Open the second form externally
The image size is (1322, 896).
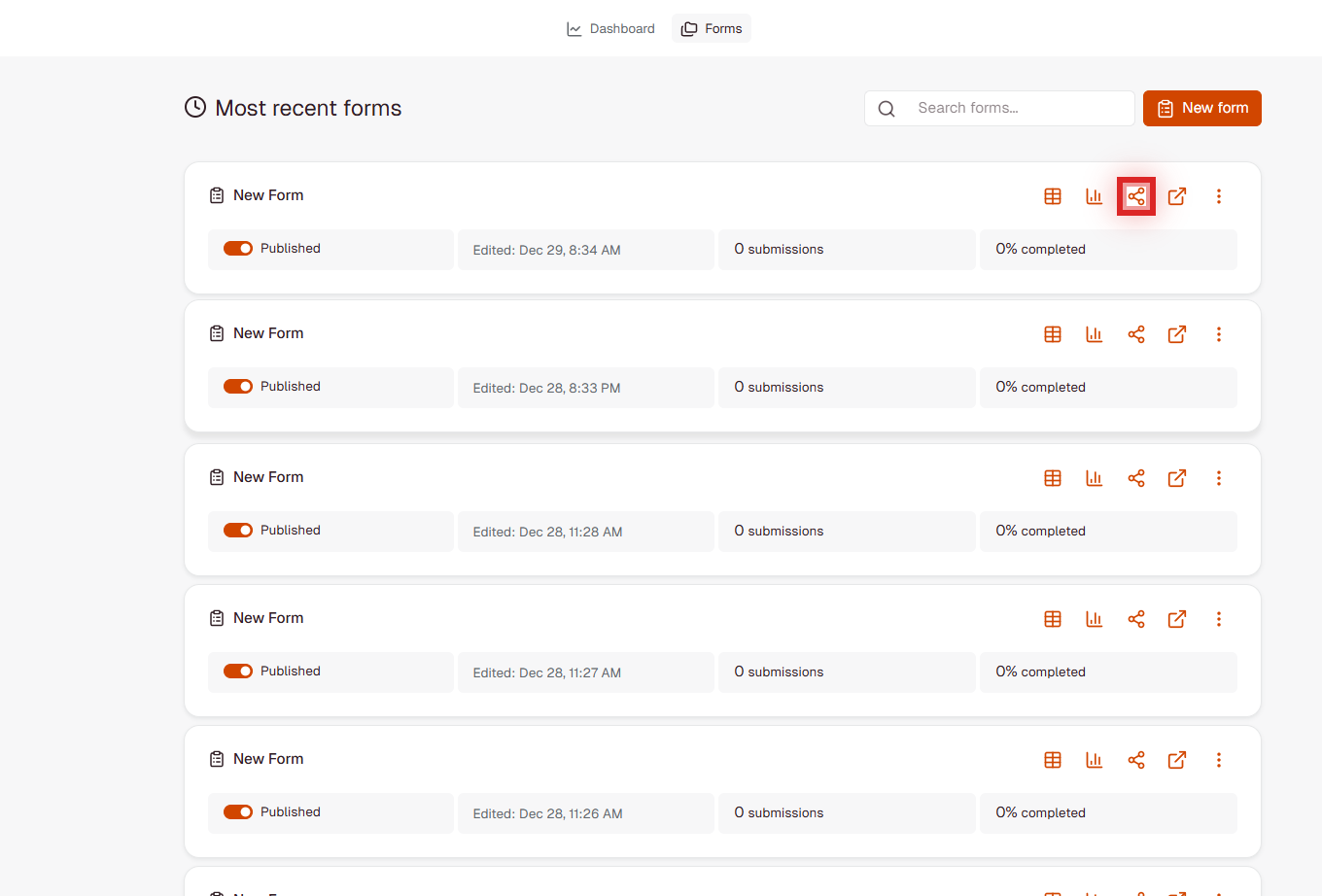point(1177,333)
